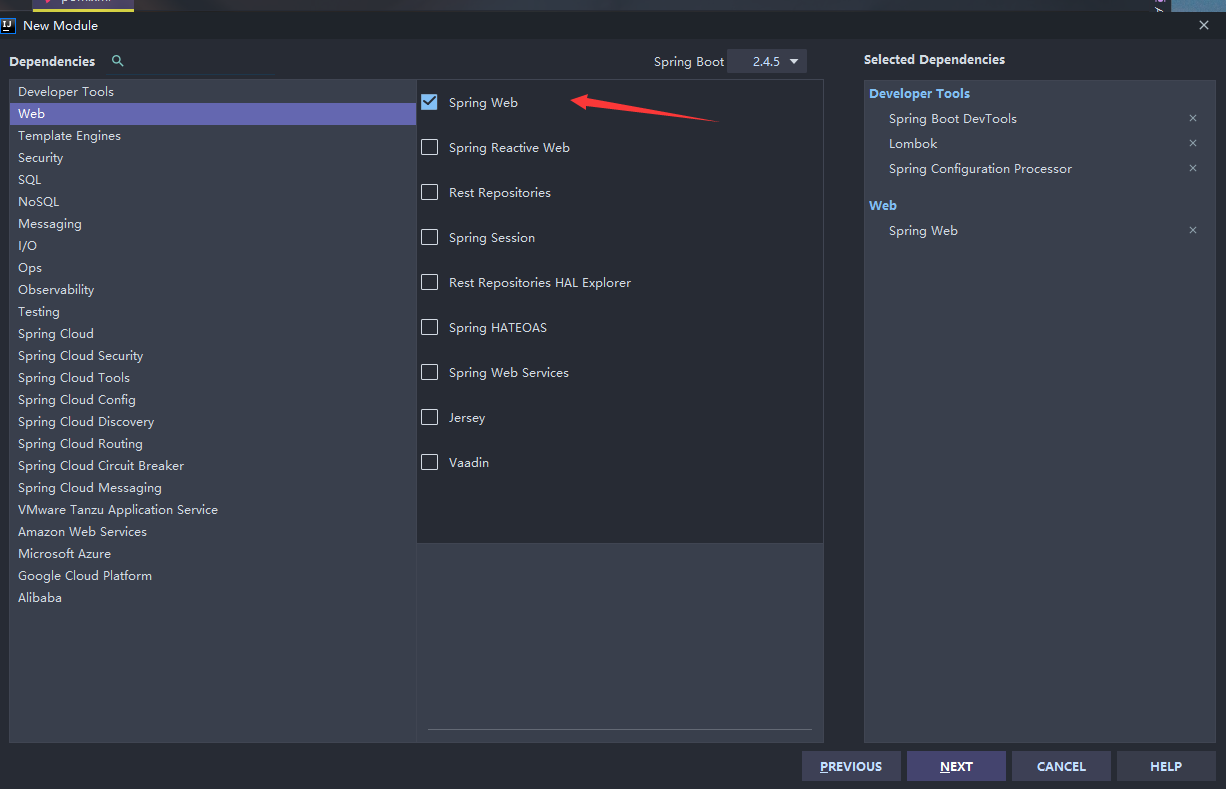Select the Messaging category
1226x789 pixels.
(x=213, y=223)
